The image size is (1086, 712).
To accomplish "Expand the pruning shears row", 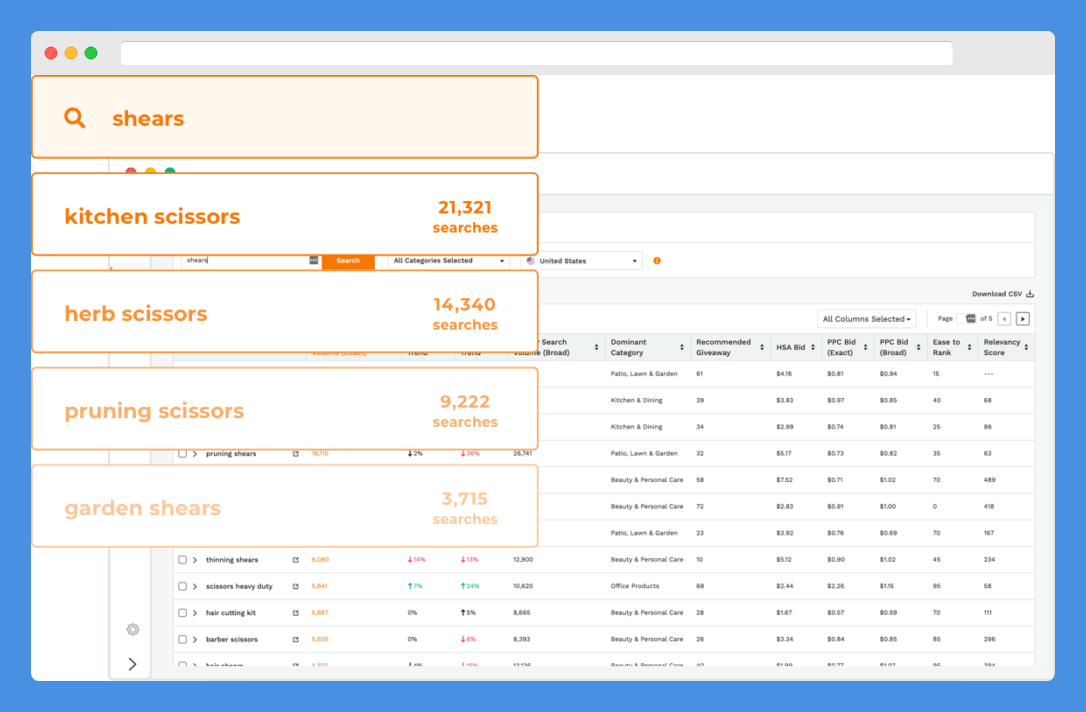I will (195, 454).
